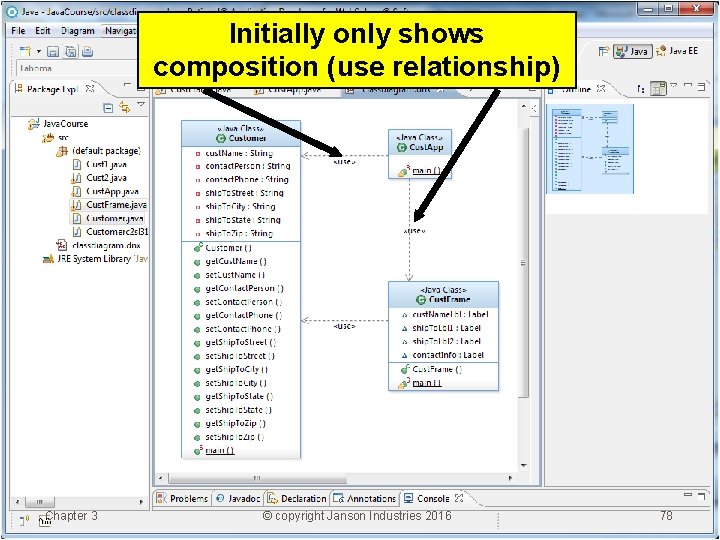Click the Open Perspective icon
The width and height of the screenshot is (720, 540).
(x=604, y=51)
